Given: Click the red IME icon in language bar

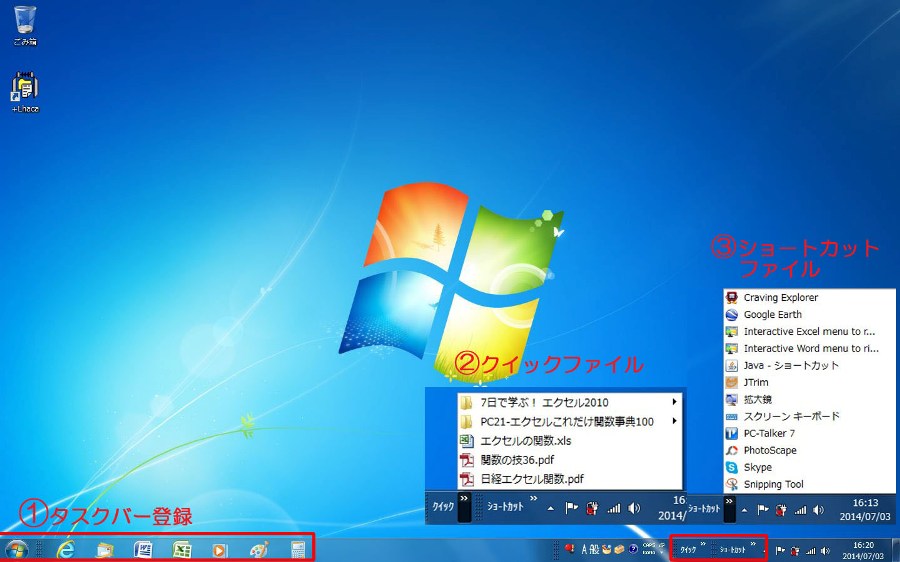Looking at the screenshot, I should [569, 549].
